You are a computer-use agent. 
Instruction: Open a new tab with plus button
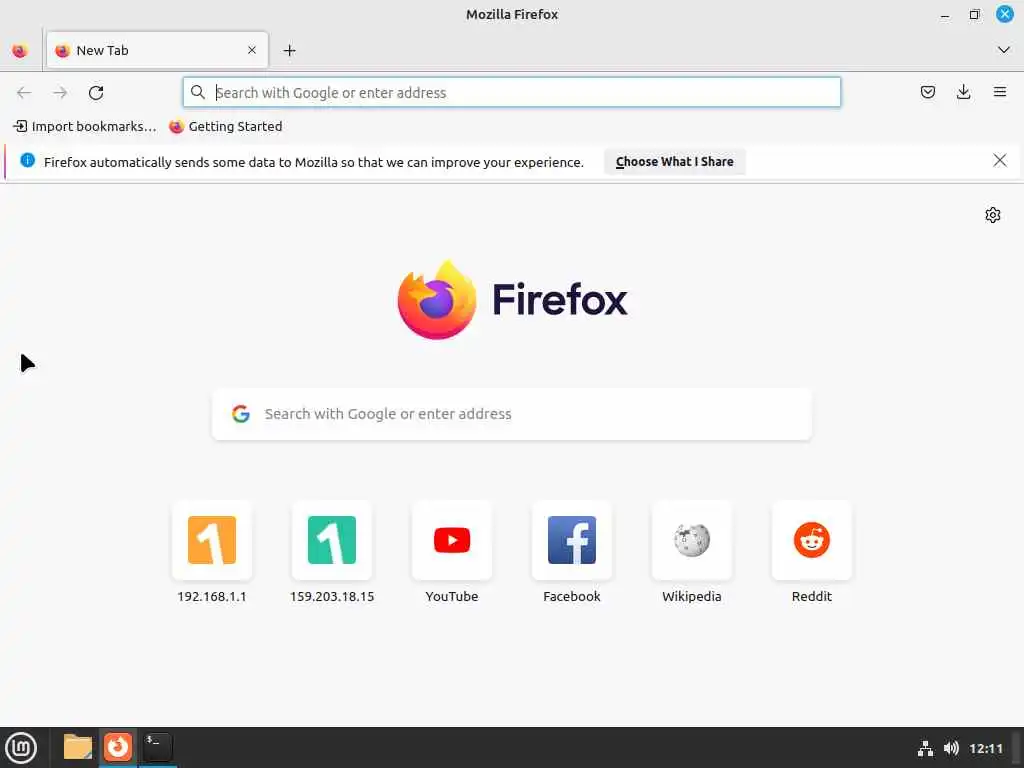(289, 50)
